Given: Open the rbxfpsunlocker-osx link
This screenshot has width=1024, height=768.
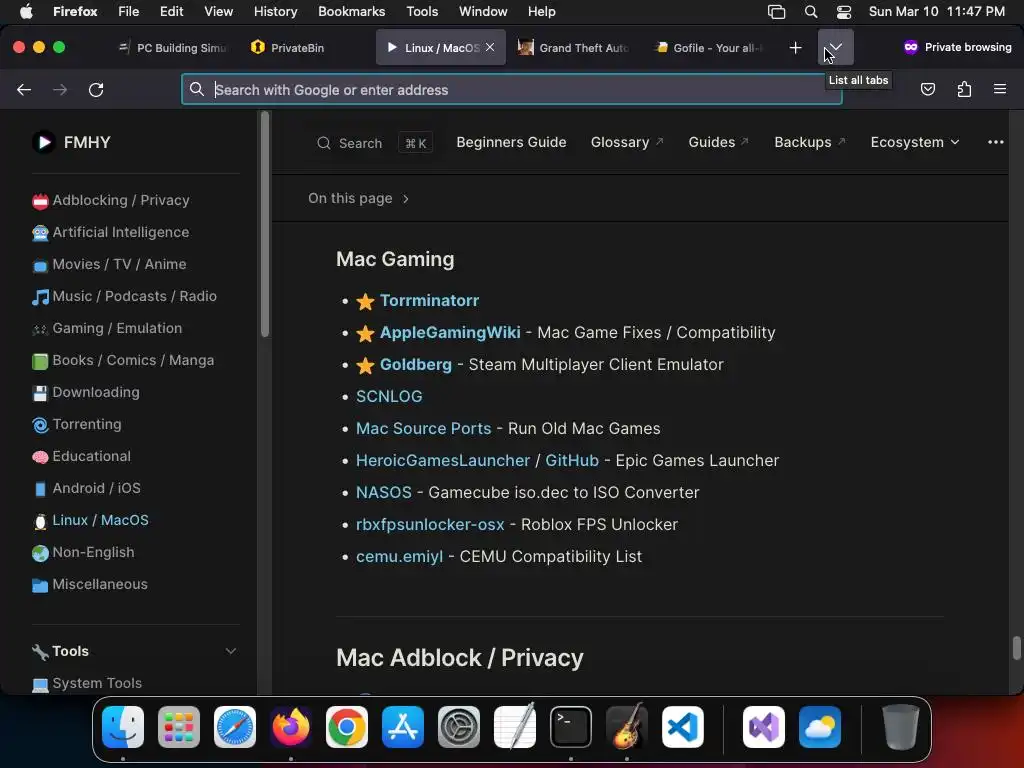Looking at the screenshot, I should click(430, 524).
